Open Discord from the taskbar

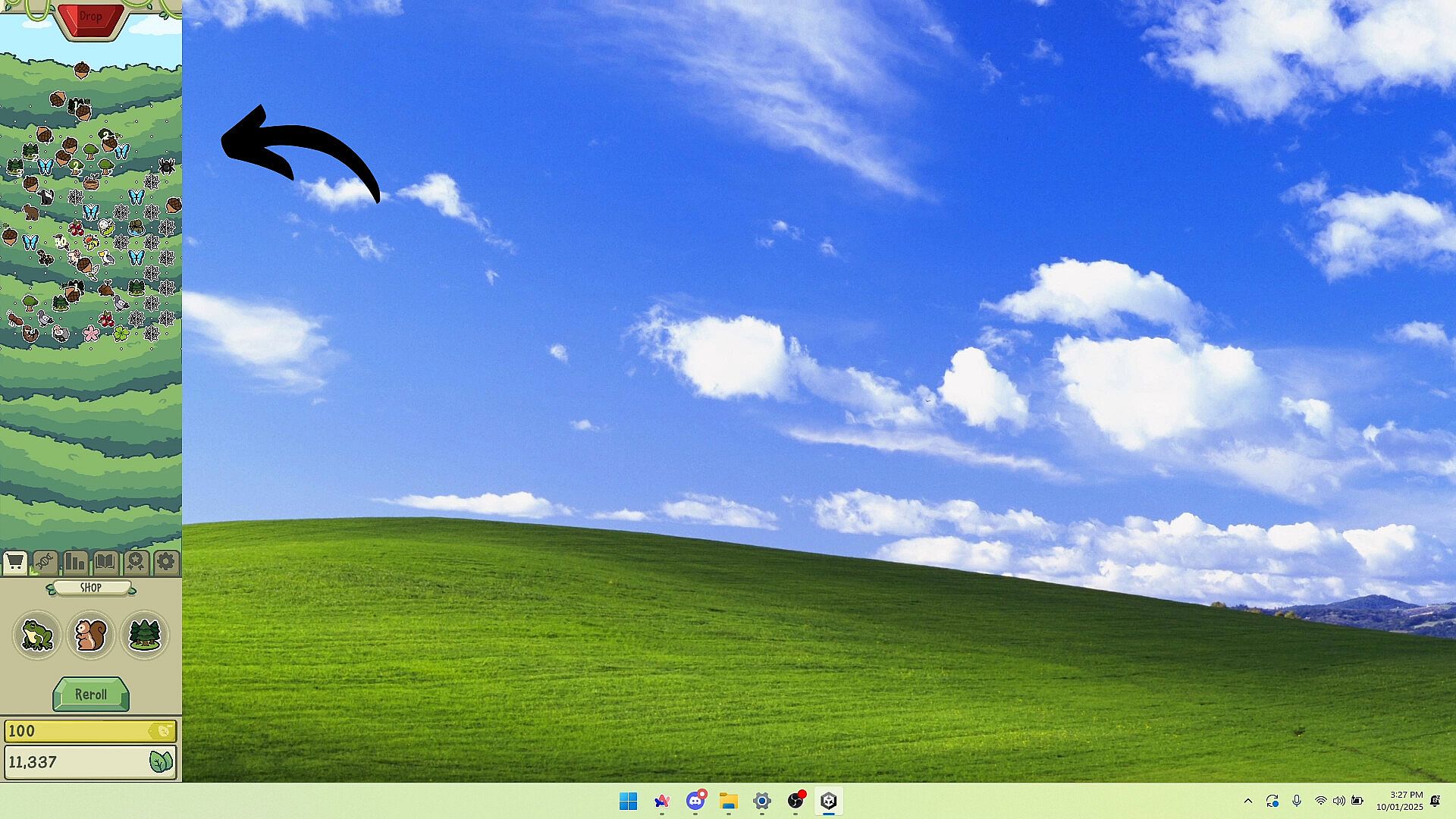(695, 801)
